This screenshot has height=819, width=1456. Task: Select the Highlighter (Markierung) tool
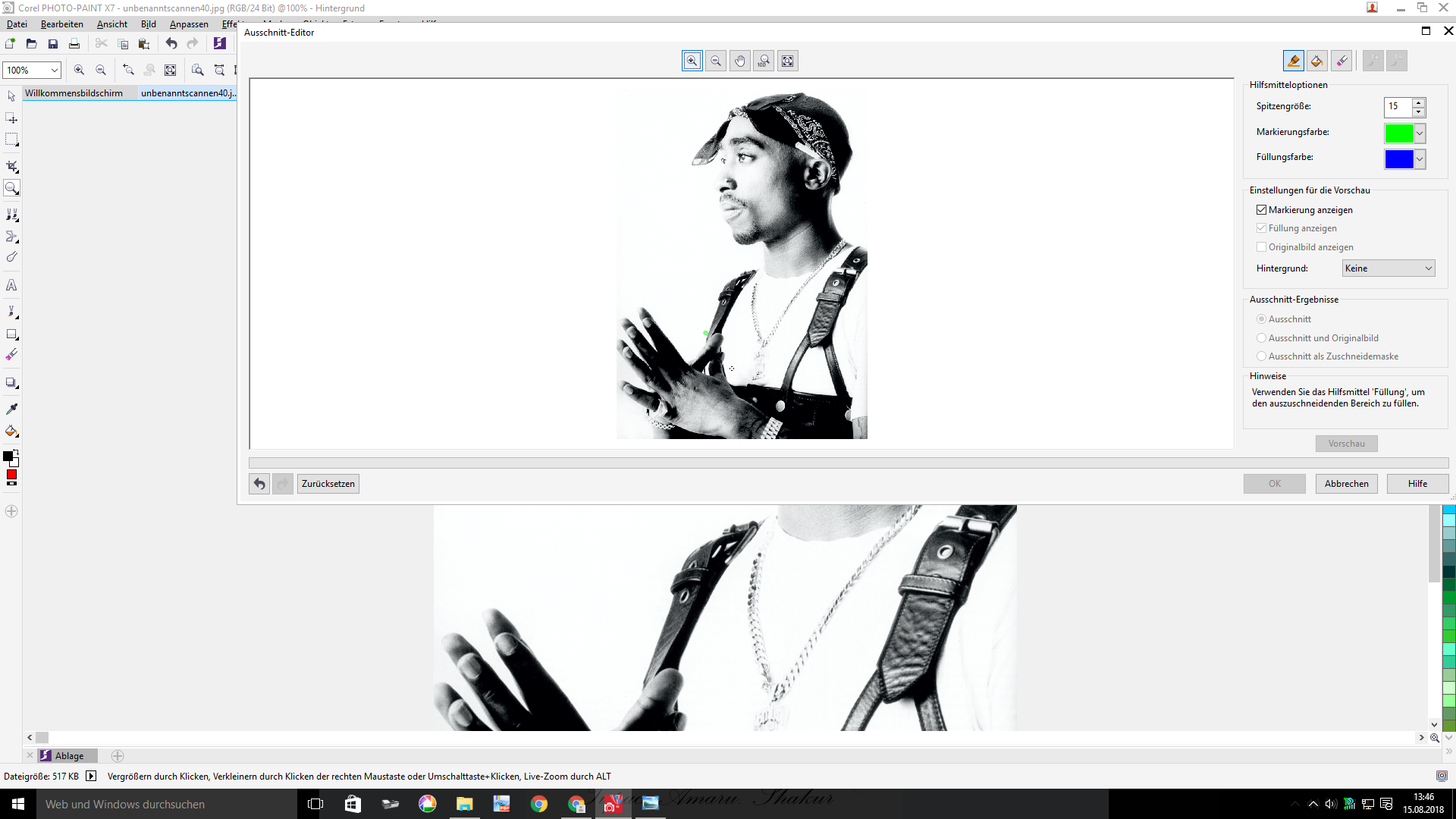tap(1294, 61)
